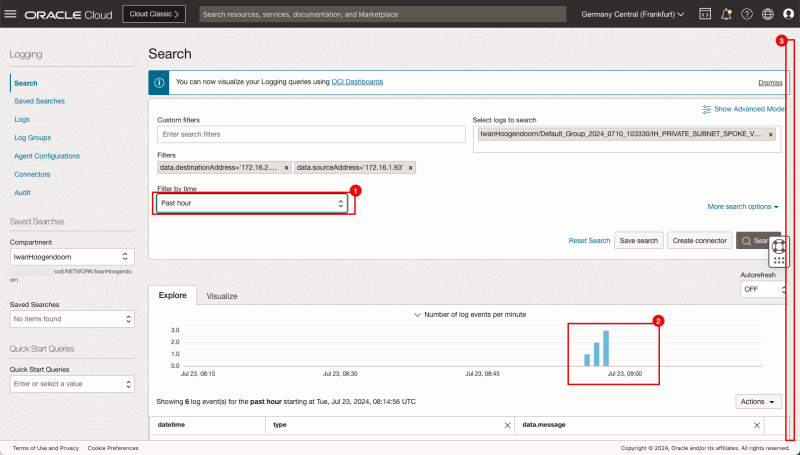Click the Show Advanced Mode link

tap(750, 108)
